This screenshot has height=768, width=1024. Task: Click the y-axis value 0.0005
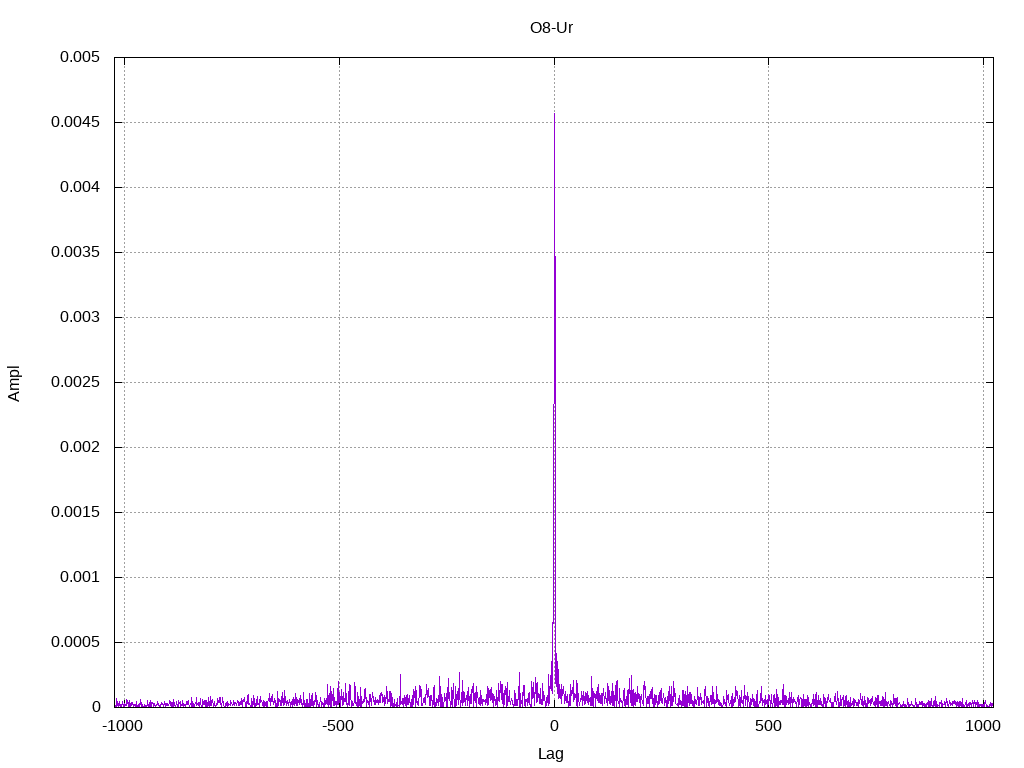click(75, 642)
